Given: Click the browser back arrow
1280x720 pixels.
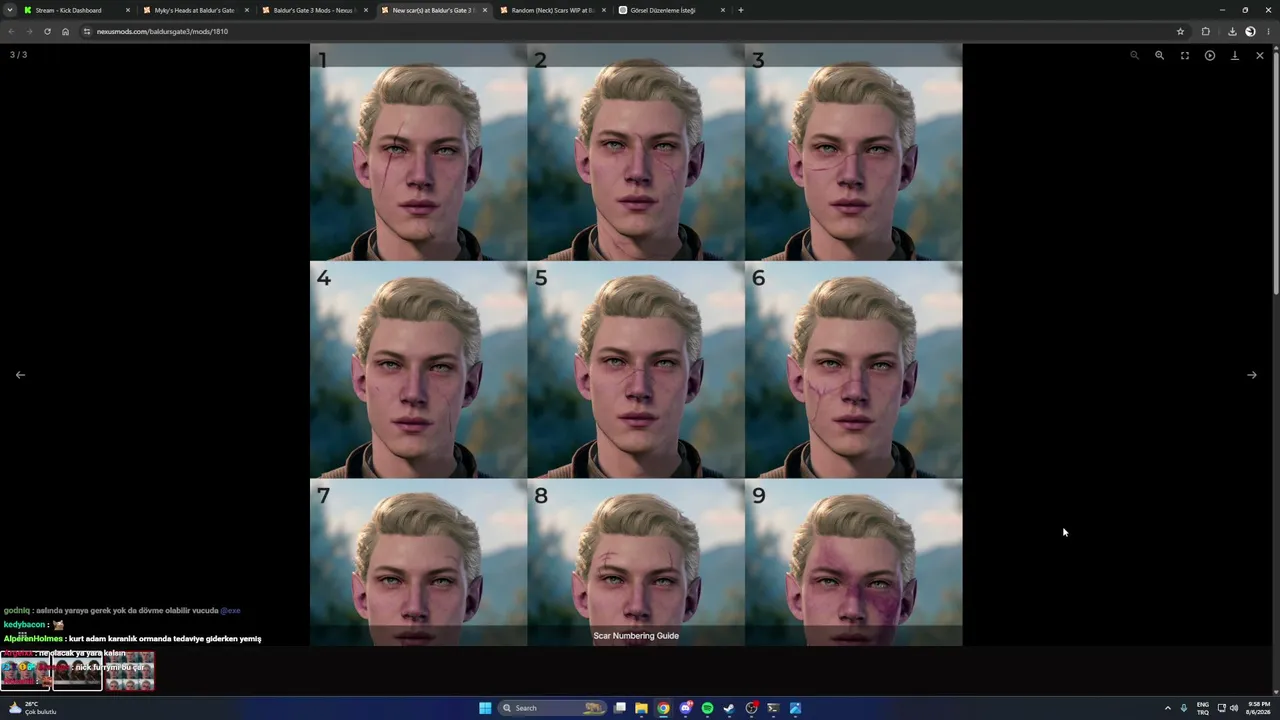Looking at the screenshot, I should click(11, 31).
